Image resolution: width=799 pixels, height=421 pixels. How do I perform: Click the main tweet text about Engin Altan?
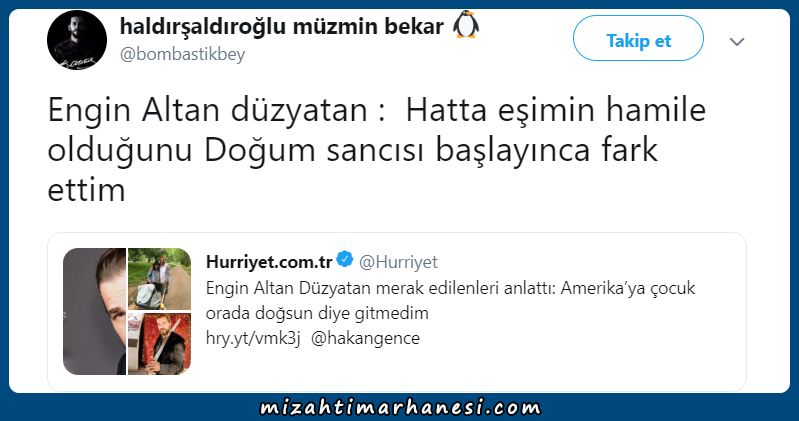377,150
